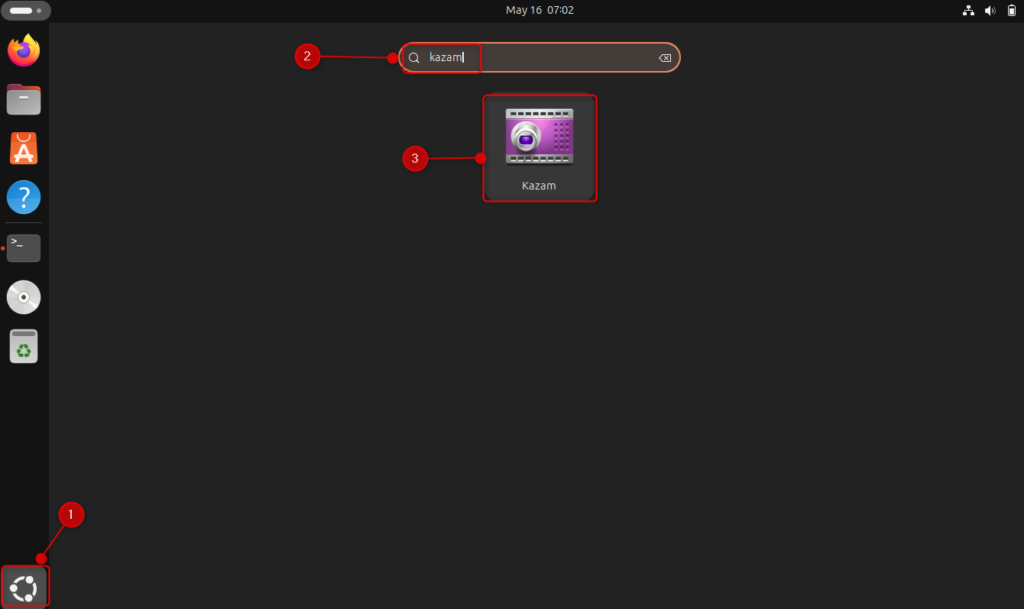Open the Help application
Viewport: 1024px width, 609px height.
pyautogui.click(x=23, y=197)
